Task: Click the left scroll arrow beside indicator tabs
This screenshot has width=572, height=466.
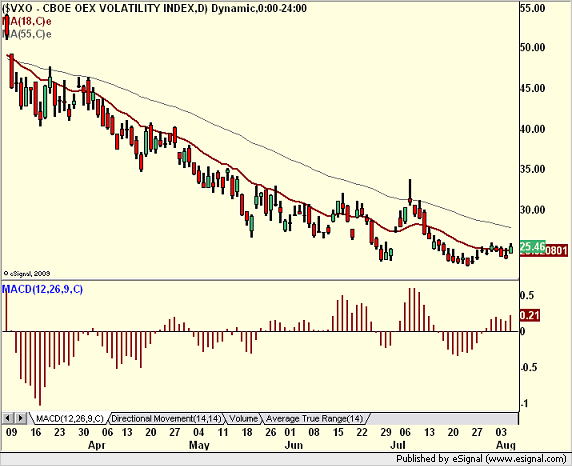Action: (x=8, y=418)
